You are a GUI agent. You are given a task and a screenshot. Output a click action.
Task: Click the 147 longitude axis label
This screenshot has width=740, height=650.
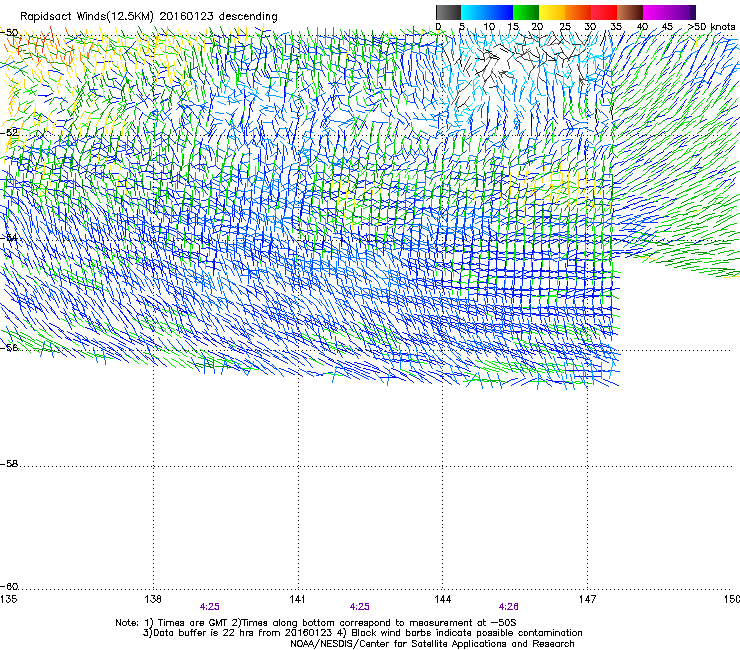(587, 599)
